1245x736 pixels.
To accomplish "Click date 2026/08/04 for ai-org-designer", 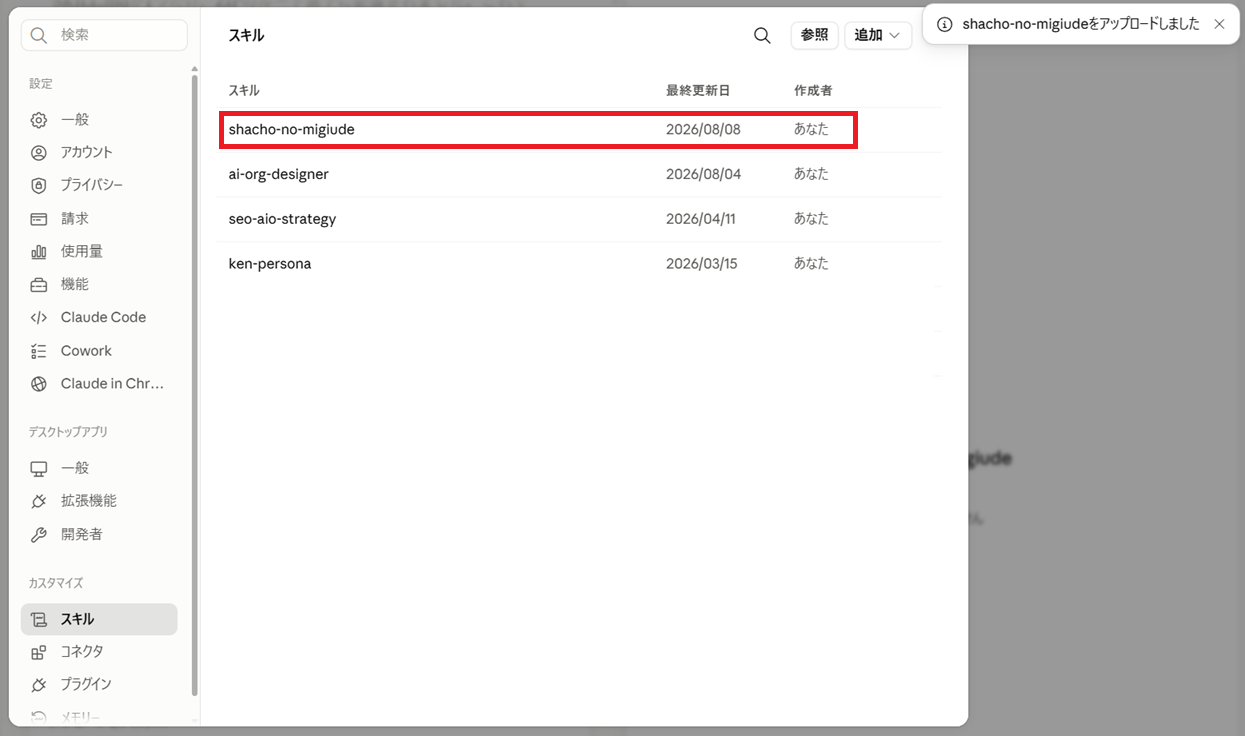I will (704, 174).
